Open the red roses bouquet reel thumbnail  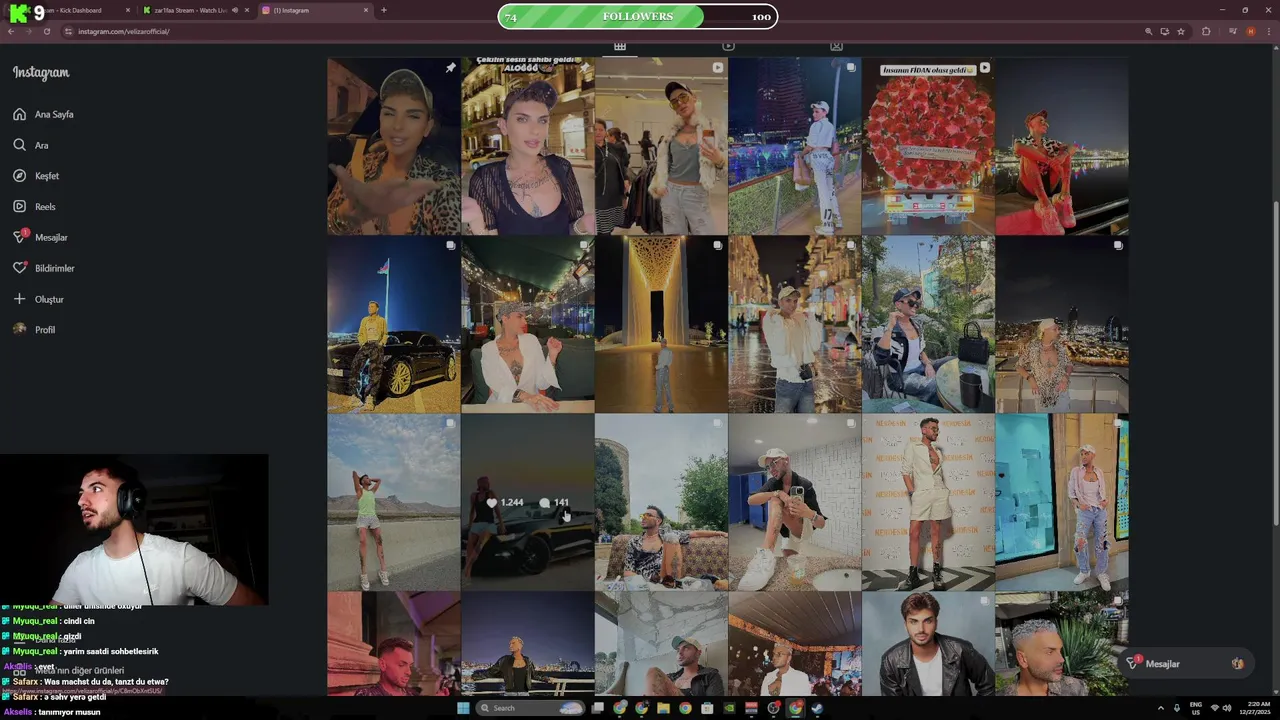[x=928, y=146]
